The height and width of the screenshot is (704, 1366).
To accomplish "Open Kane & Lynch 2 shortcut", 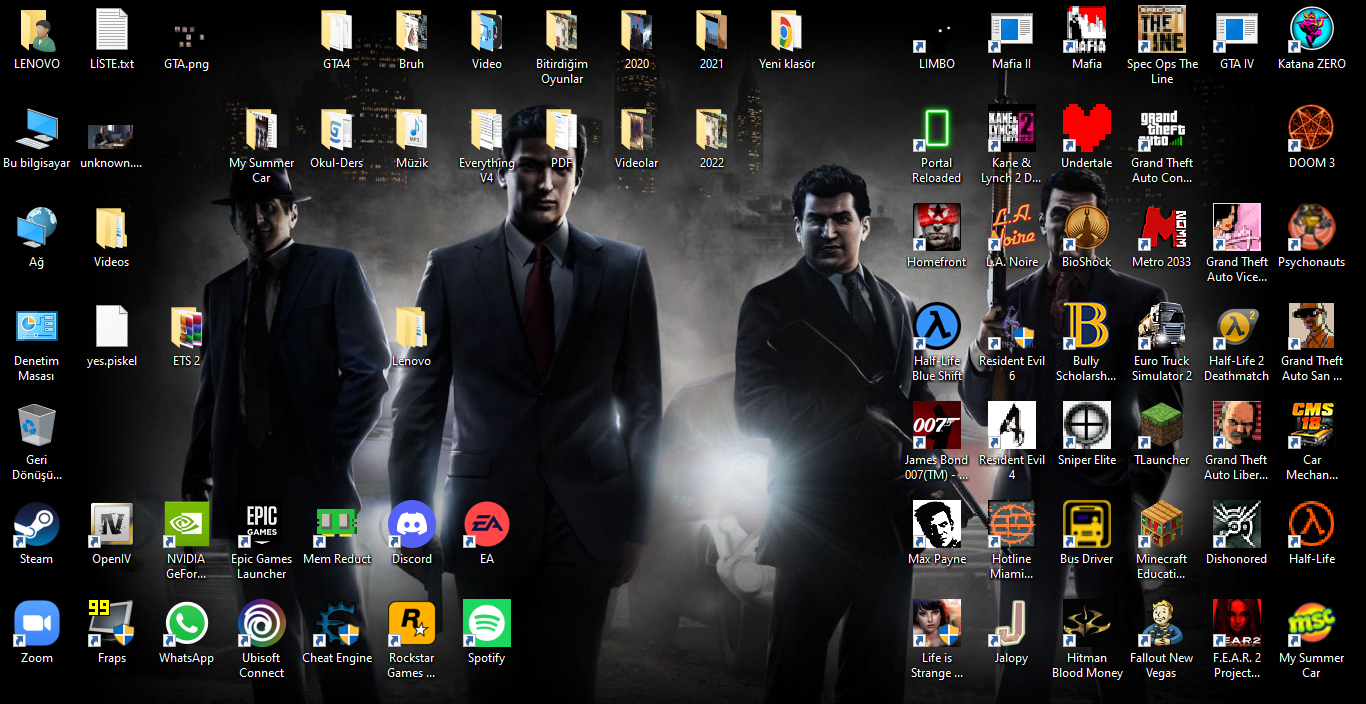I will point(1012,129).
